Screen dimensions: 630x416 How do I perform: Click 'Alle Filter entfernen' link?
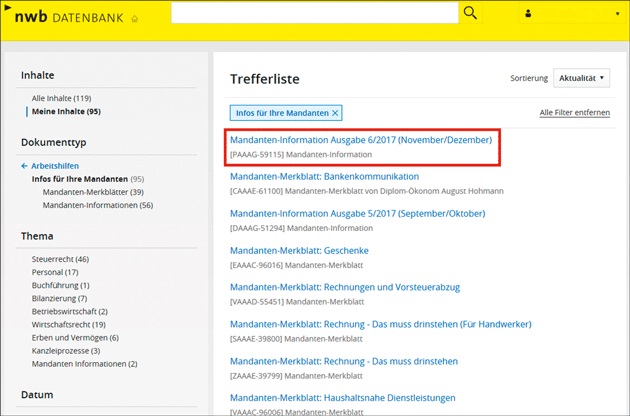tap(574, 113)
